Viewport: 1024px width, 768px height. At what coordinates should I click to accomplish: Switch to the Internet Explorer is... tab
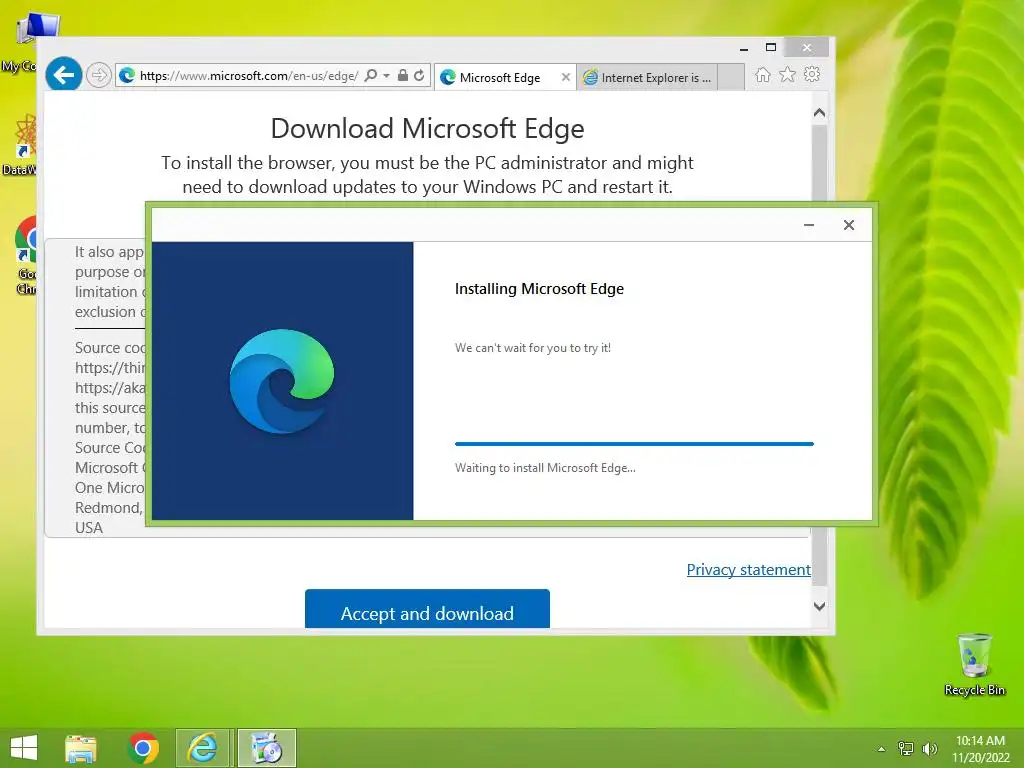pos(648,77)
